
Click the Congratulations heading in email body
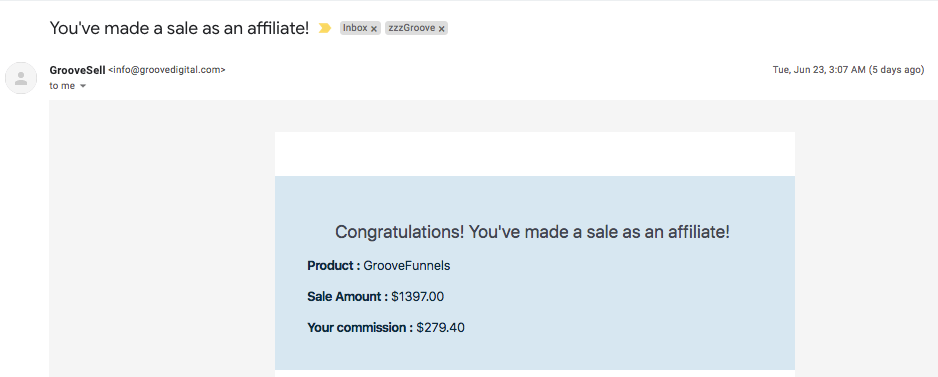[x=532, y=232]
